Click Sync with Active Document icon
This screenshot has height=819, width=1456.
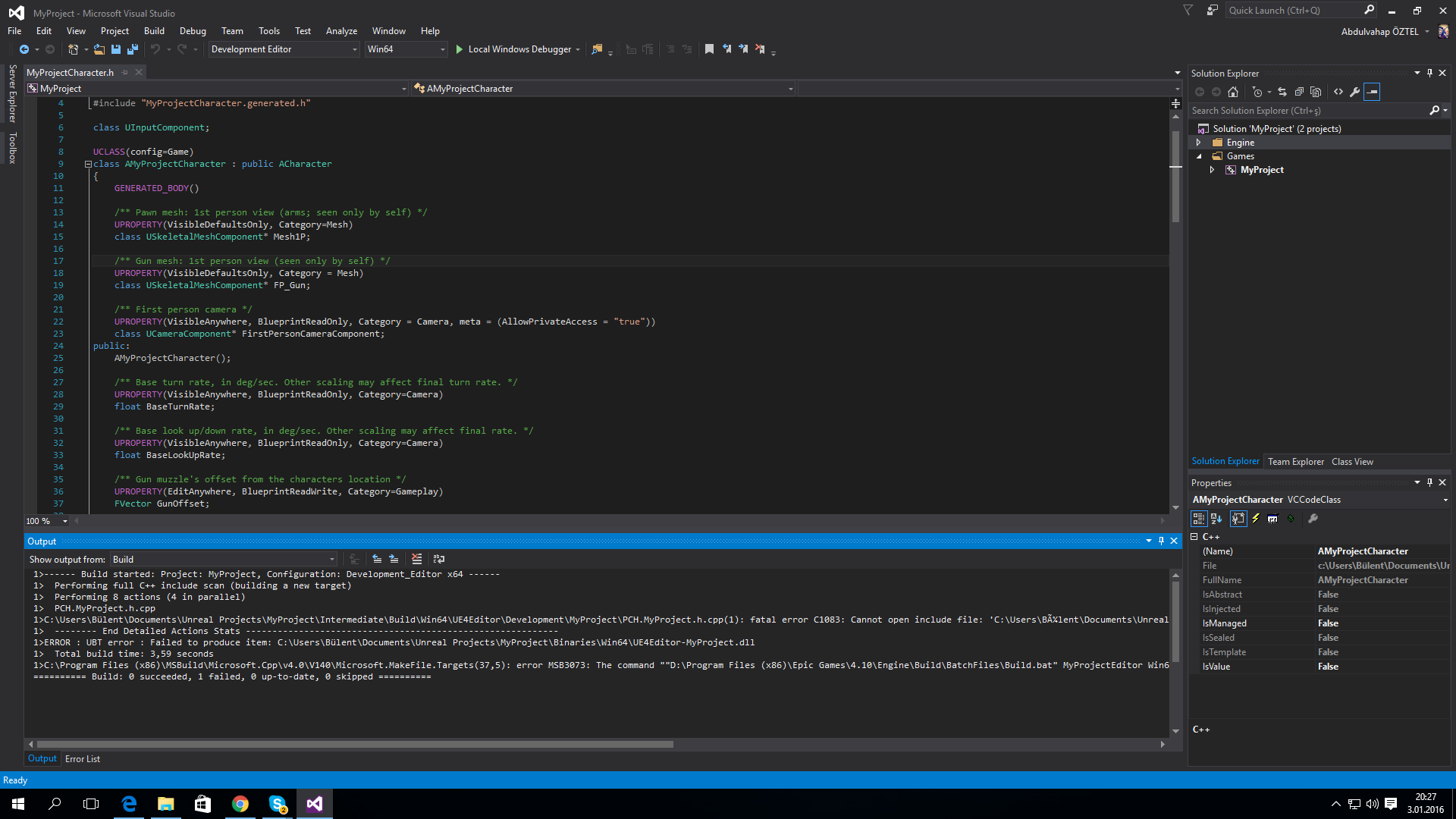[x=1282, y=92]
